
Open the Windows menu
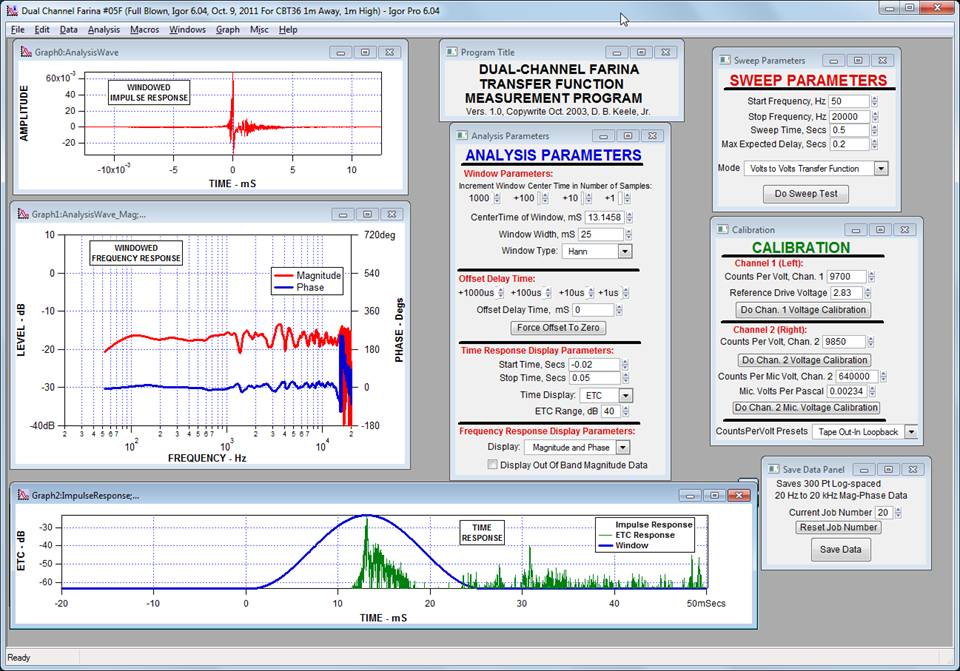(x=187, y=29)
